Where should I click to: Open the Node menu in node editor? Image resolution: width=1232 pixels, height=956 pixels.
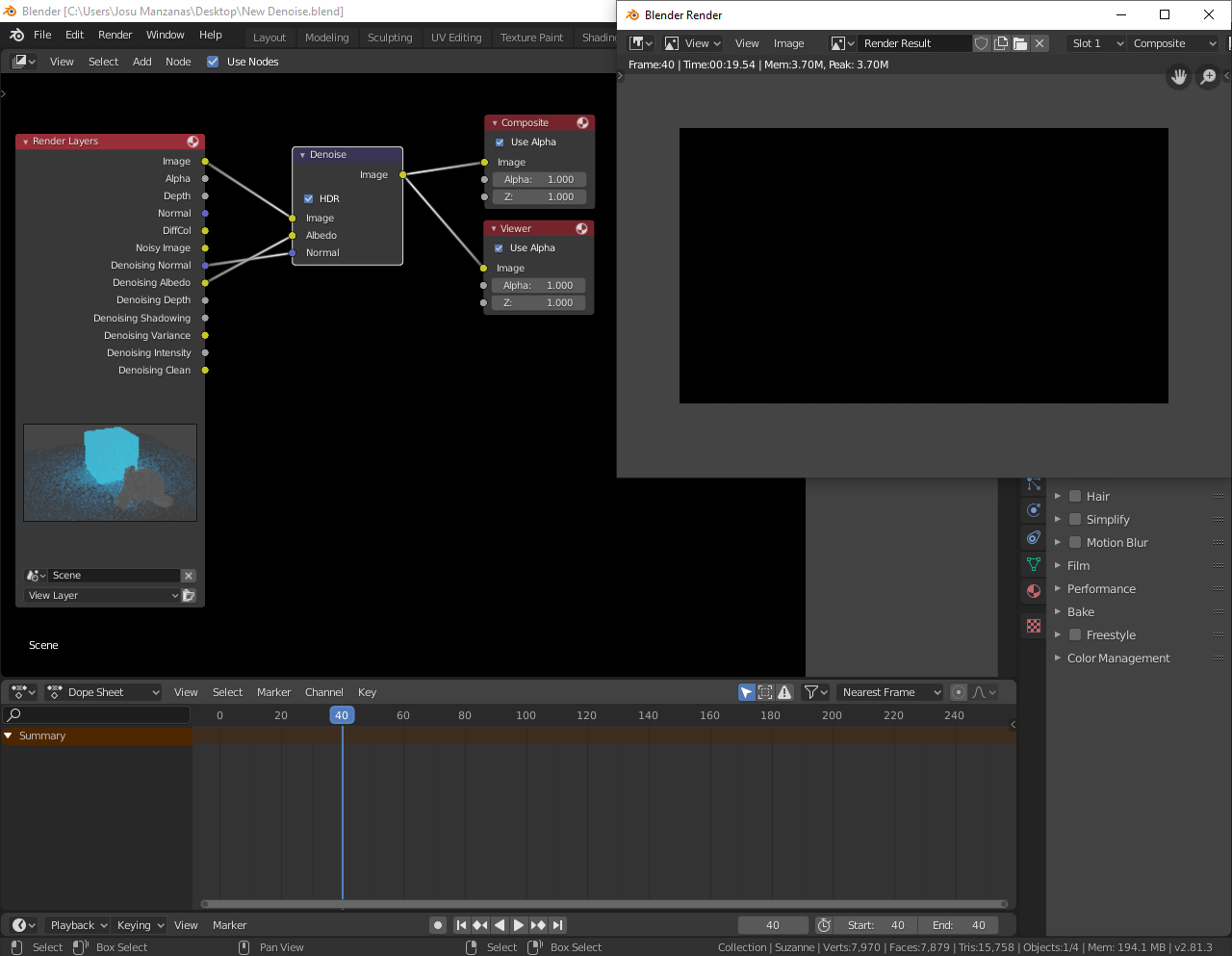point(178,62)
